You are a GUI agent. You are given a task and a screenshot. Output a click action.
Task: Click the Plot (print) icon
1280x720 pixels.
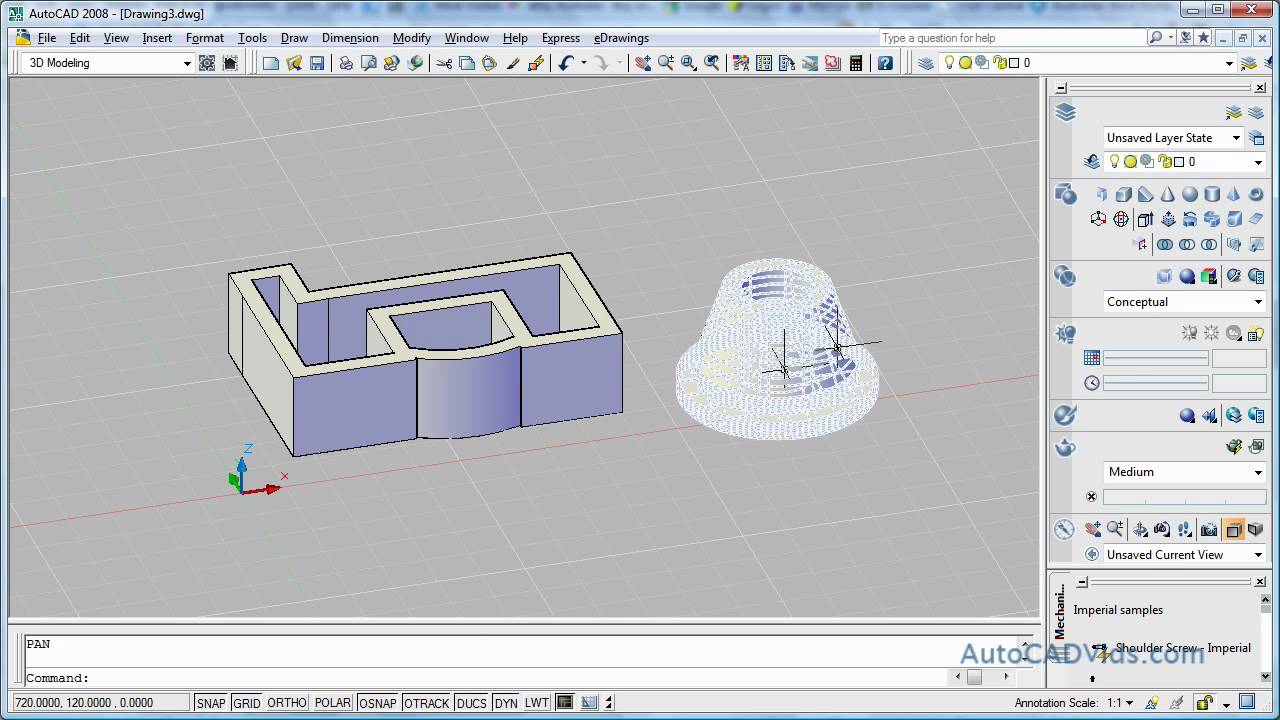[346, 63]
